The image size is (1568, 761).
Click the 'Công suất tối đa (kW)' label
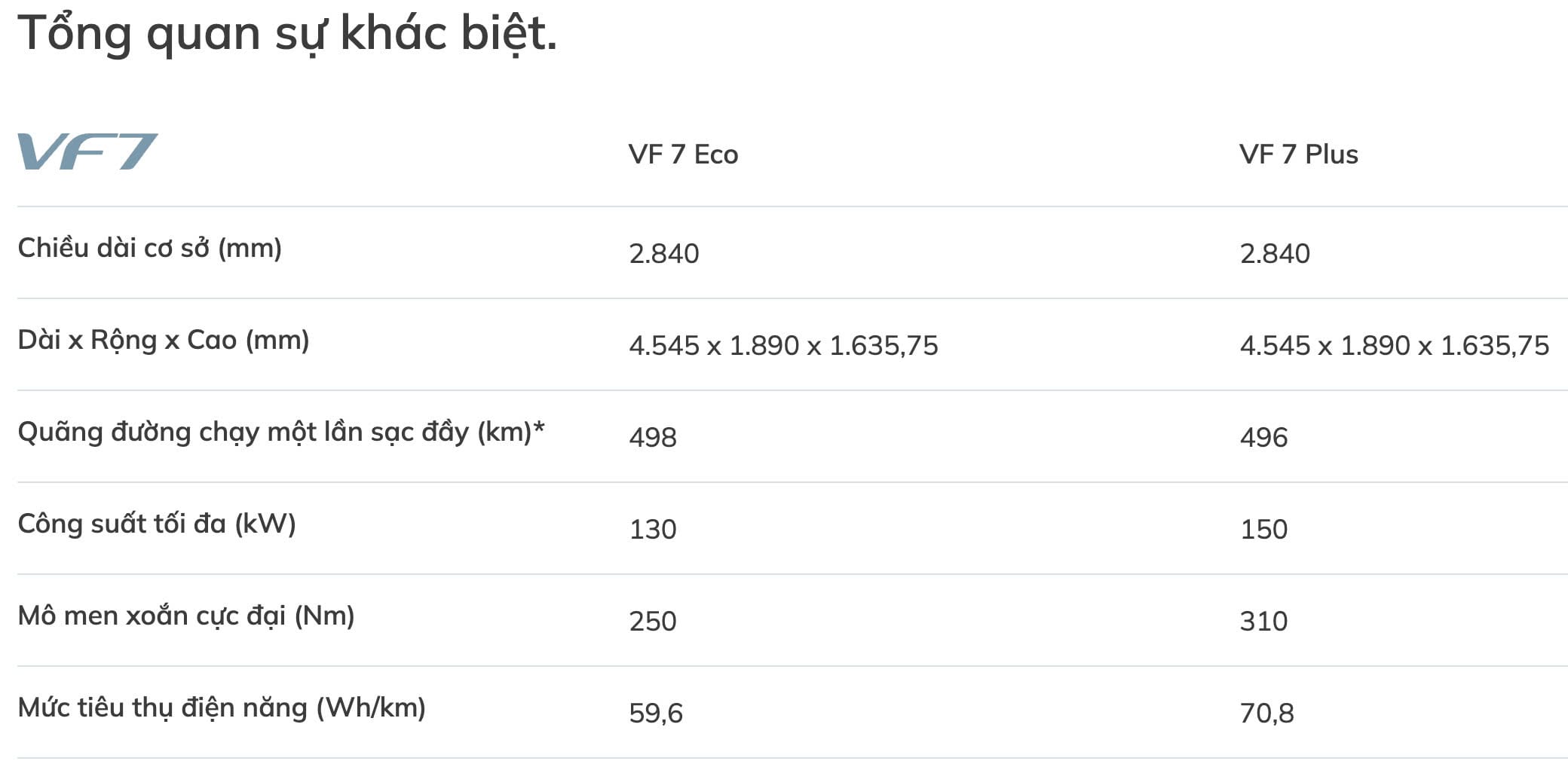click(x=156, y=524)
